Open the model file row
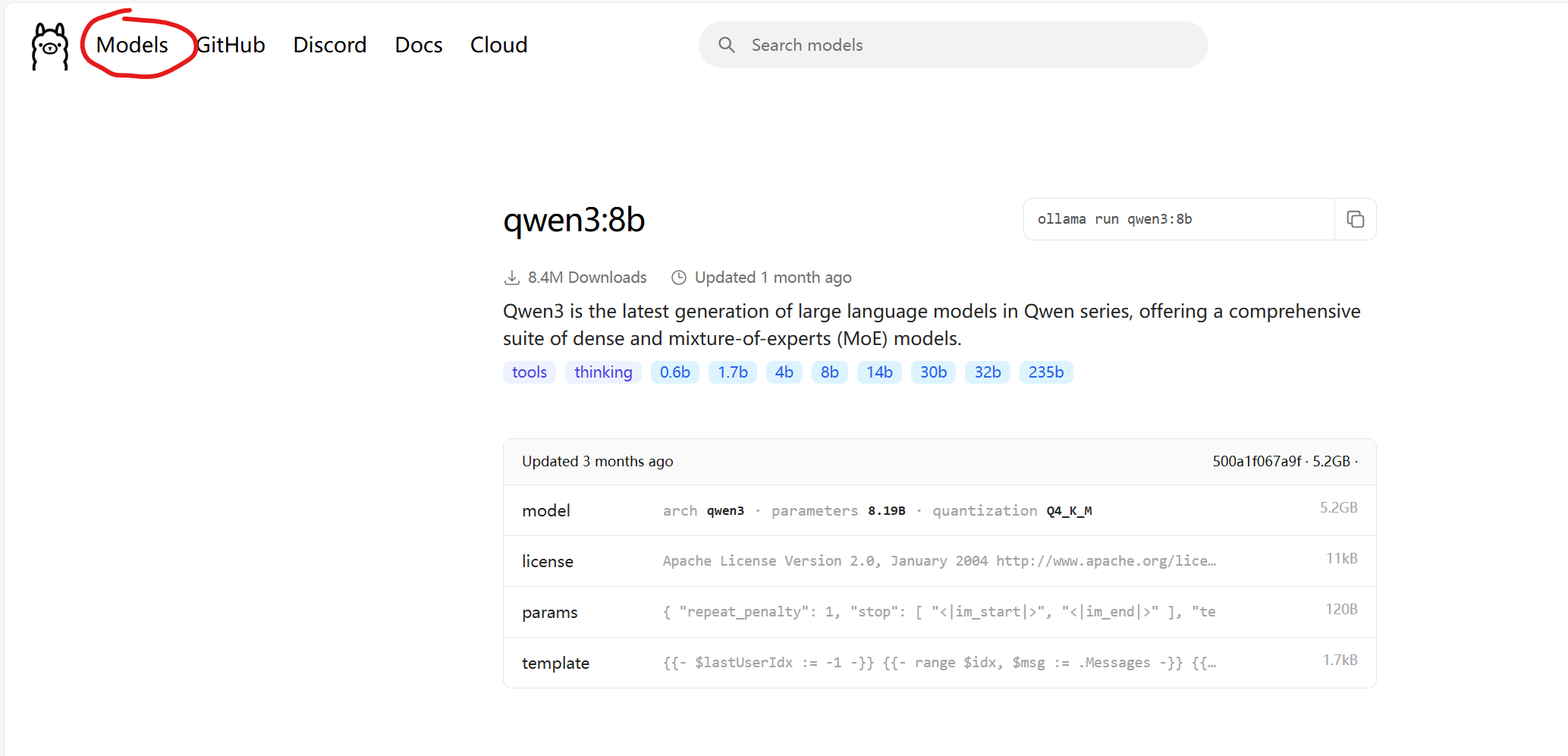Screen dimensions: 1568x756 (940, 510)
